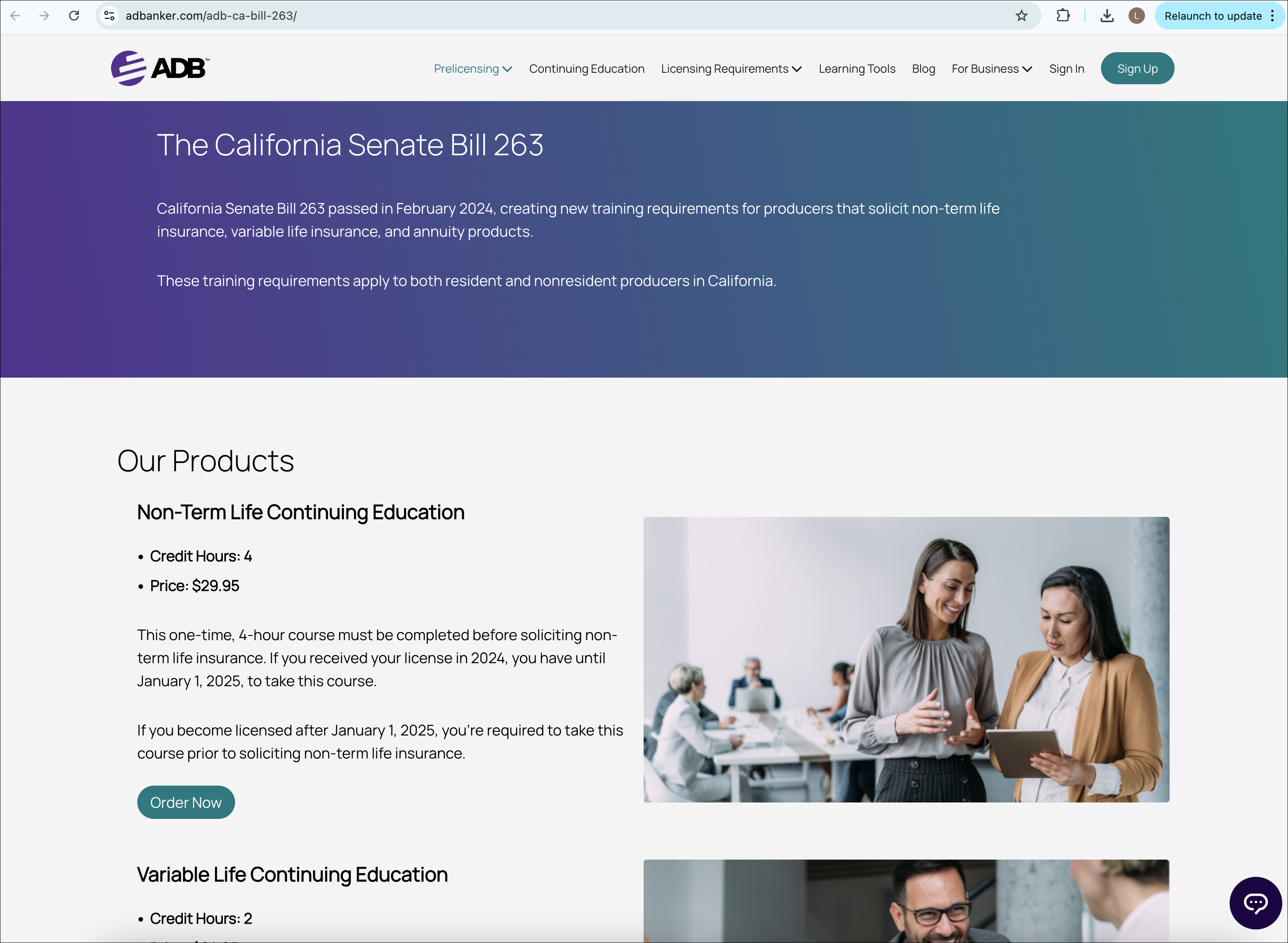Image resolution: width=1288 pixels, height=943 pixels.
Task: Open the browser extensions puzzle icon
Action: point(1062,16)
